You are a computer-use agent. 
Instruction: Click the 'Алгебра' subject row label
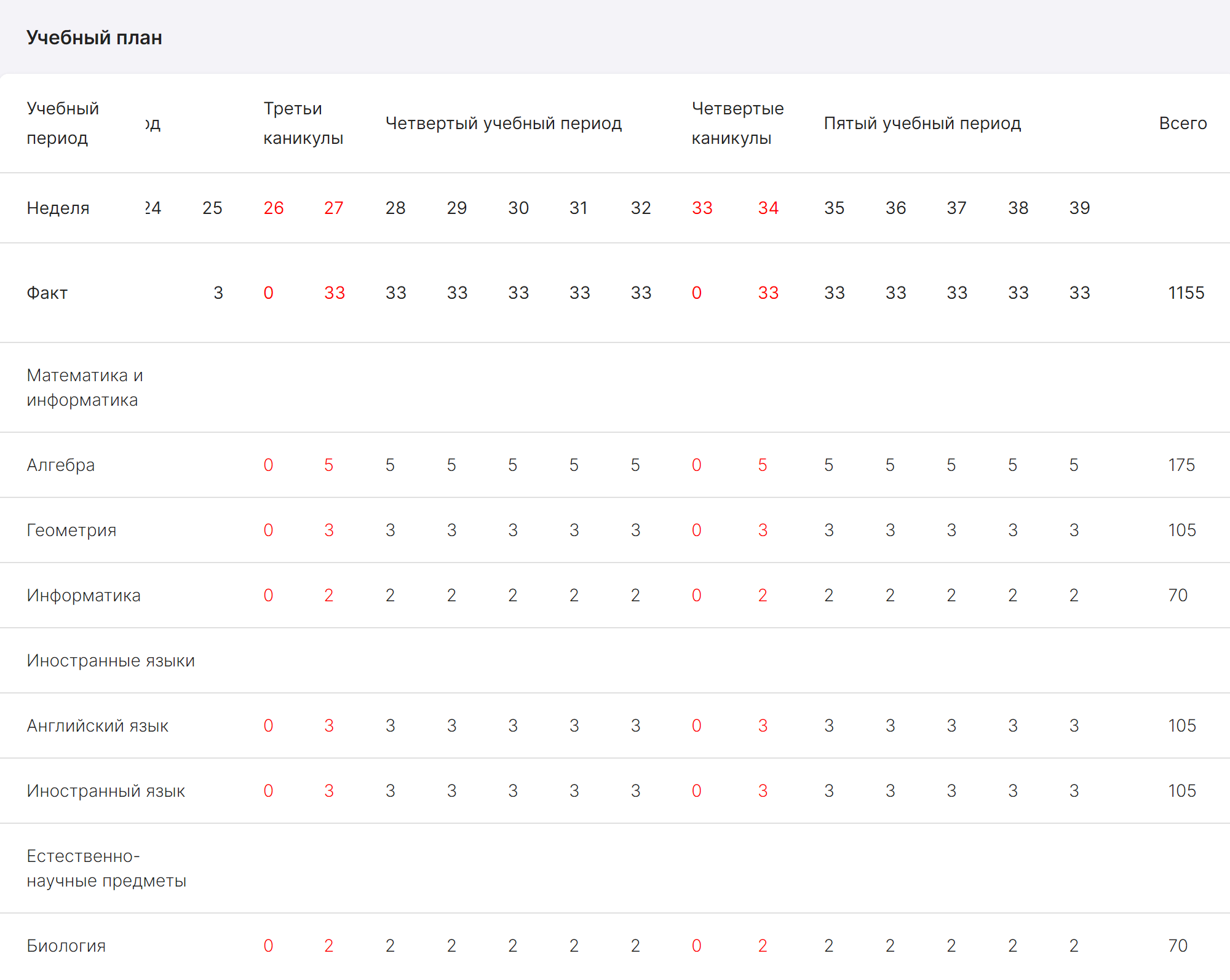pos(61,465)
